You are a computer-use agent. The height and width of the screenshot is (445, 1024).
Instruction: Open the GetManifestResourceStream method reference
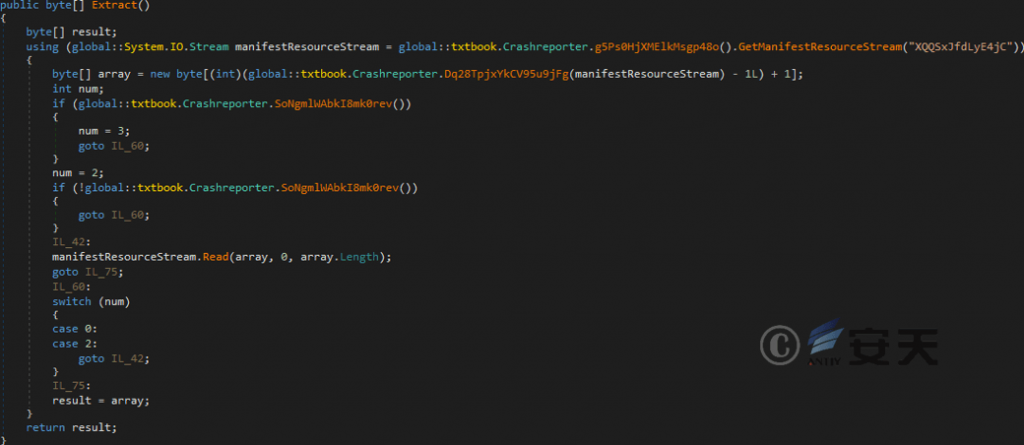820,47
